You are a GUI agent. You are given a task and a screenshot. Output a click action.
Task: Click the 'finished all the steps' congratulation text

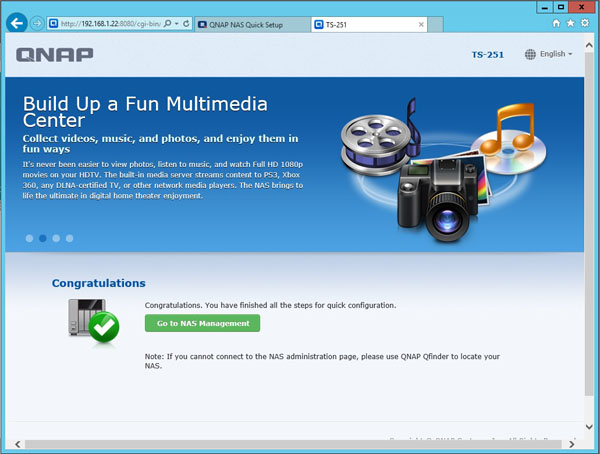[x=270, y=305]
